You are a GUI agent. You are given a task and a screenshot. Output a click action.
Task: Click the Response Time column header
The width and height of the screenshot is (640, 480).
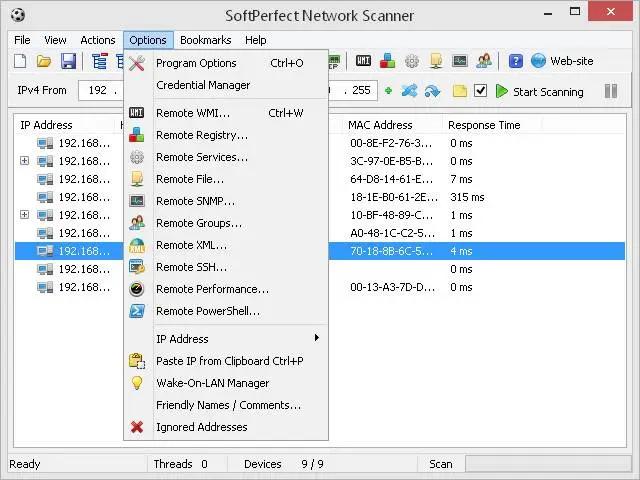coord(492,125)
